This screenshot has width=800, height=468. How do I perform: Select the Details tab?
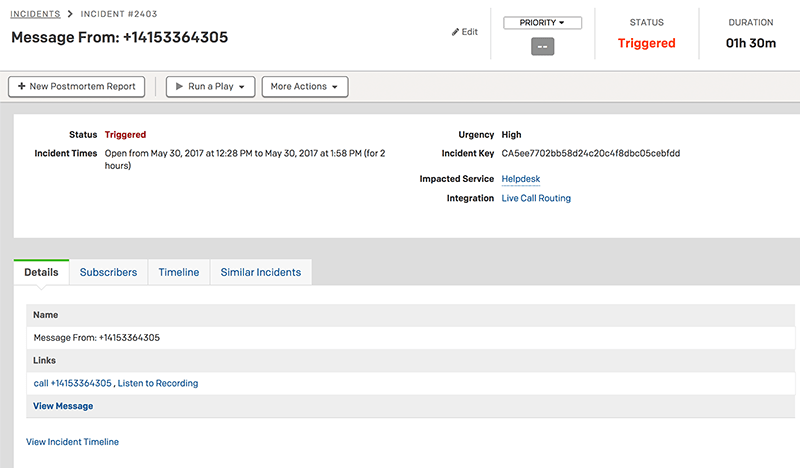[41, 272]
